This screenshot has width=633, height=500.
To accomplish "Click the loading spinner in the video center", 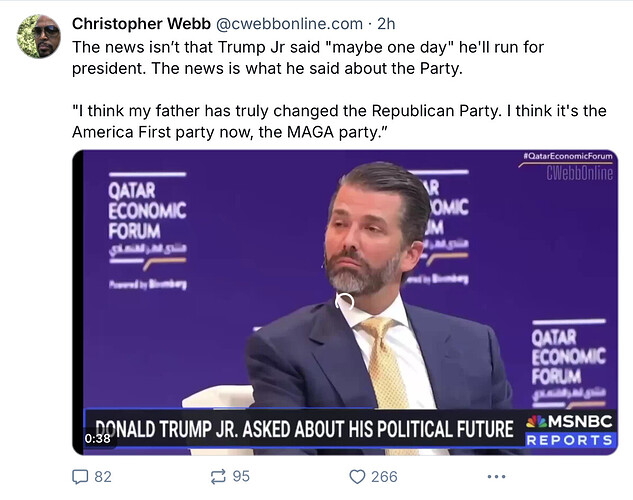I will pos(345,302).
